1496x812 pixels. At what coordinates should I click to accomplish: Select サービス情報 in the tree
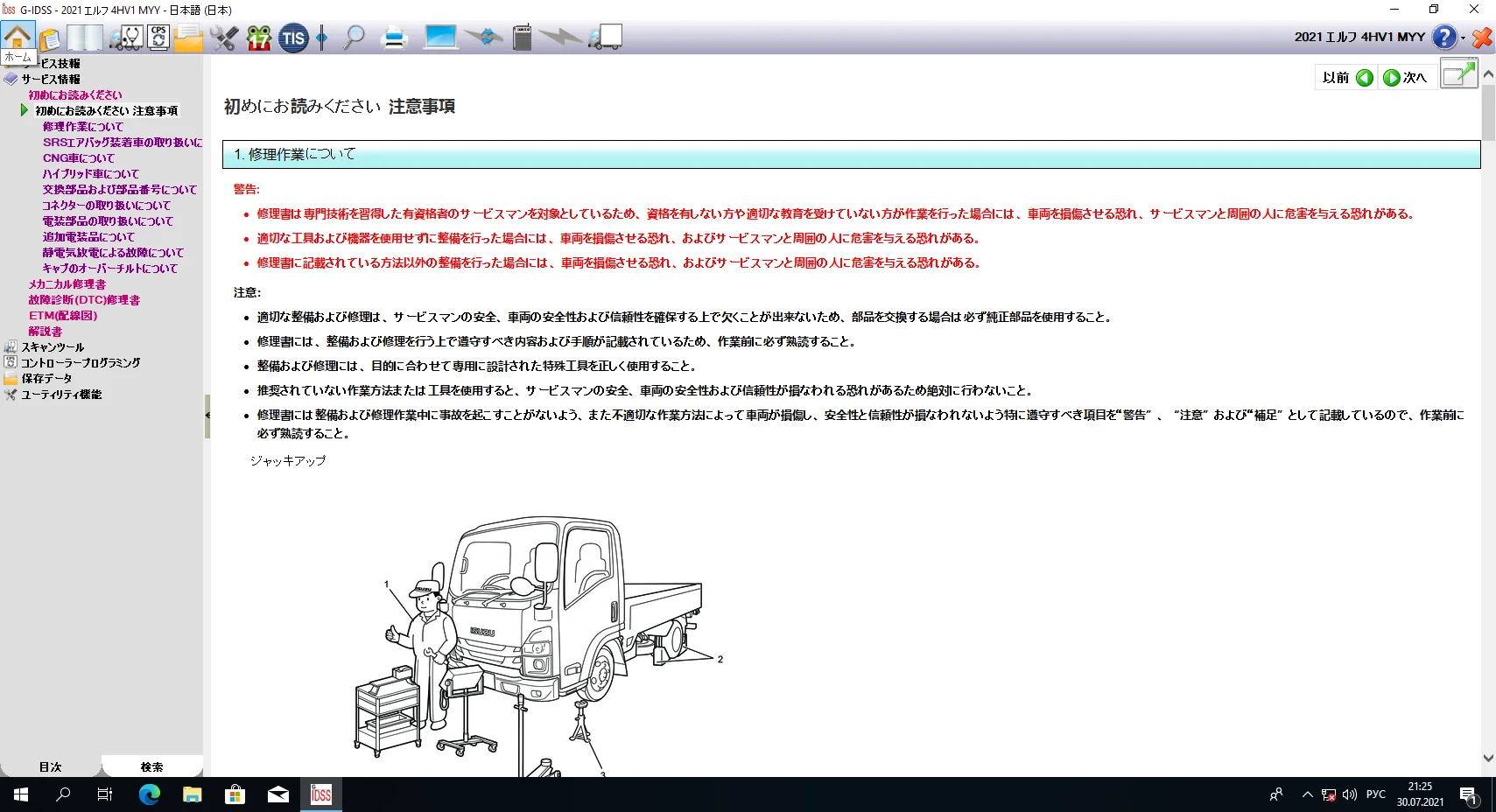[51, 79]
